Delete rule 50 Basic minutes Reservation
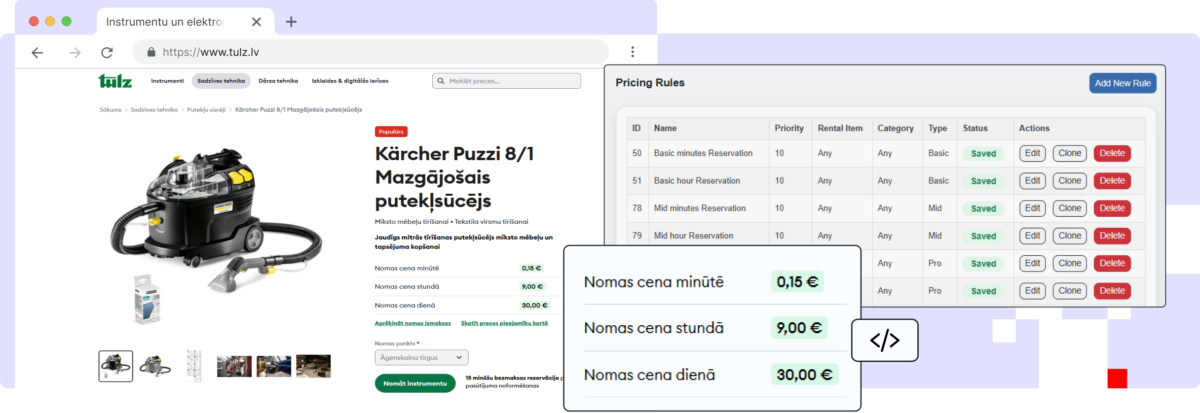The width and height of the screenshot is (1200, 413). [1112, 153]
